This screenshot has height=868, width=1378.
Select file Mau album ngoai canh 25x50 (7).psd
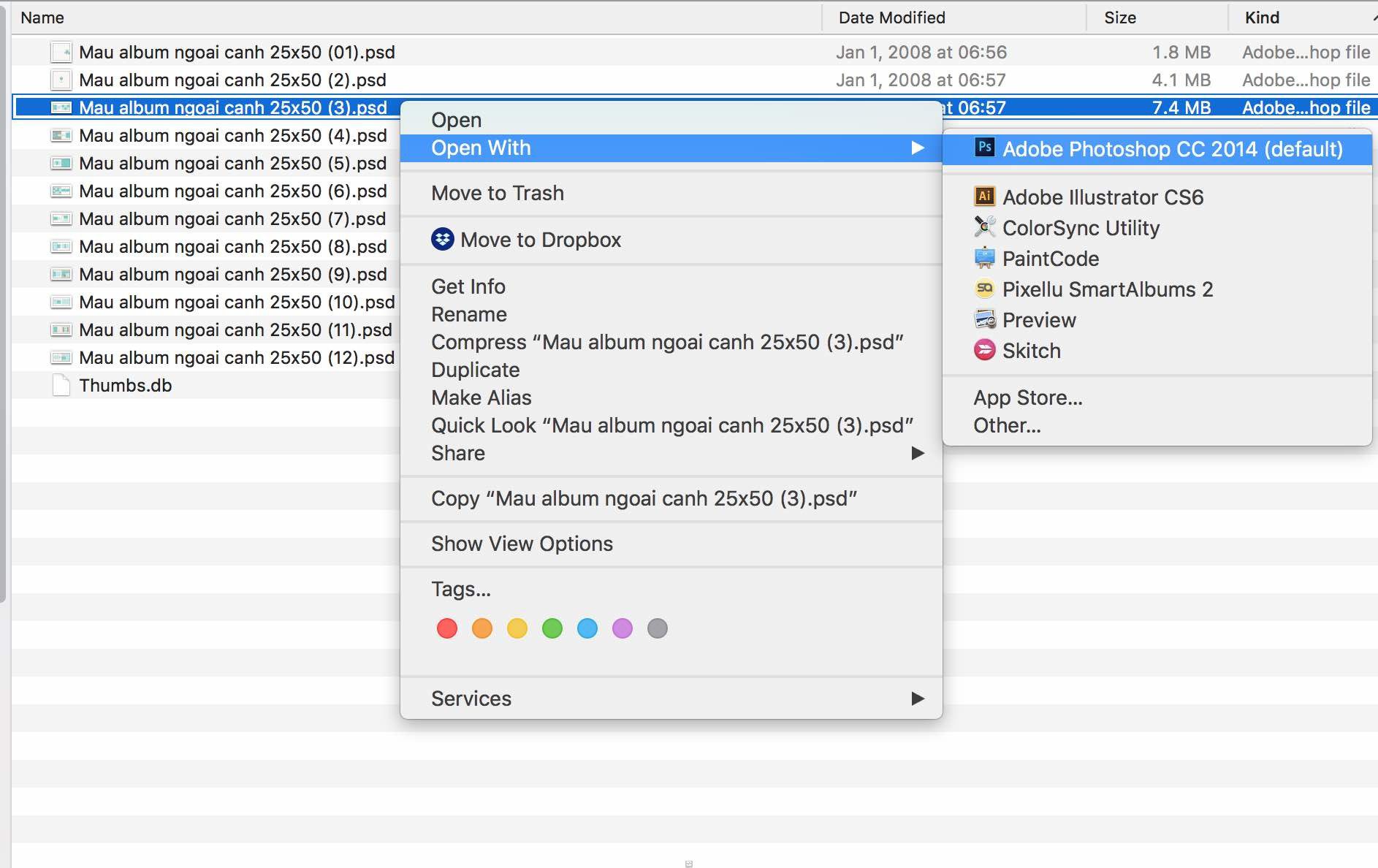(232, 218)
